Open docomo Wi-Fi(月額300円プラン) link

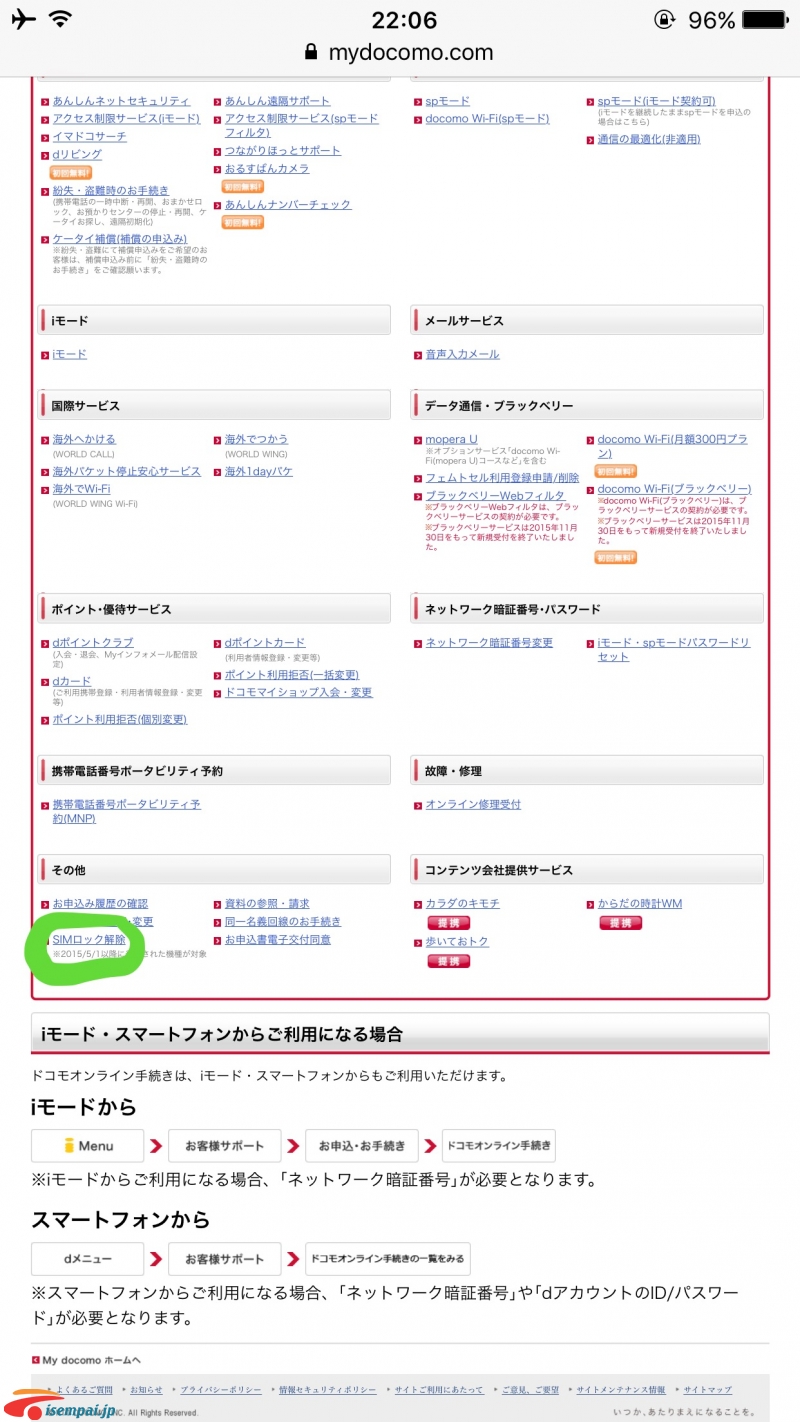[x=672, y=446]
